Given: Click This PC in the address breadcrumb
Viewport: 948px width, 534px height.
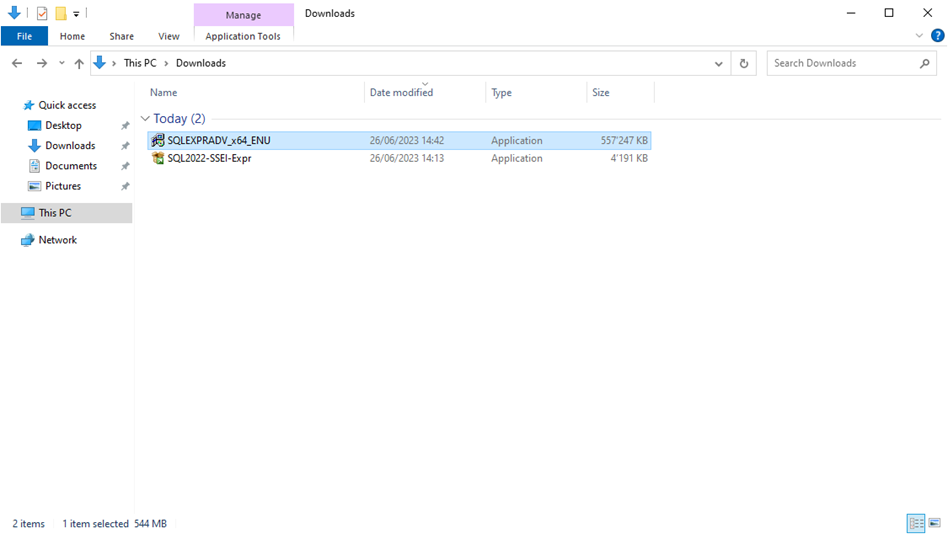Looking at the screenshot, I should [x=140, y=63].
